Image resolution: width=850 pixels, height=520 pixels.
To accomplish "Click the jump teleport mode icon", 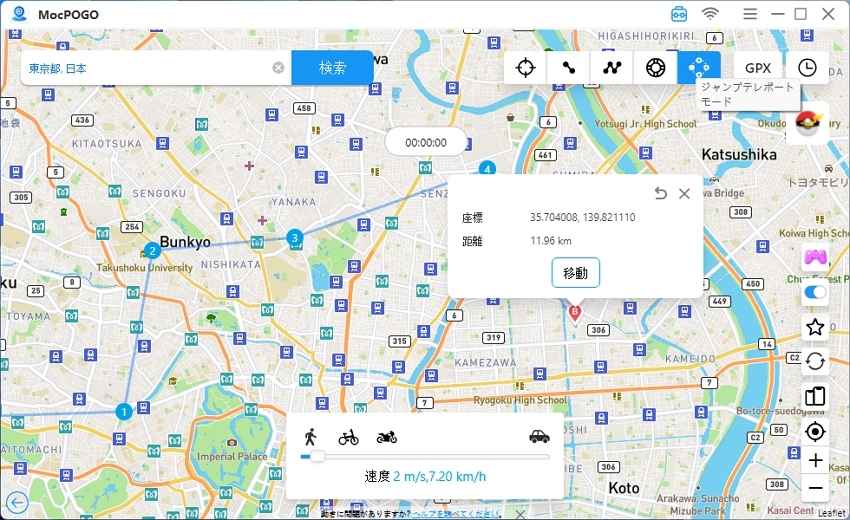I will point(699,68).
